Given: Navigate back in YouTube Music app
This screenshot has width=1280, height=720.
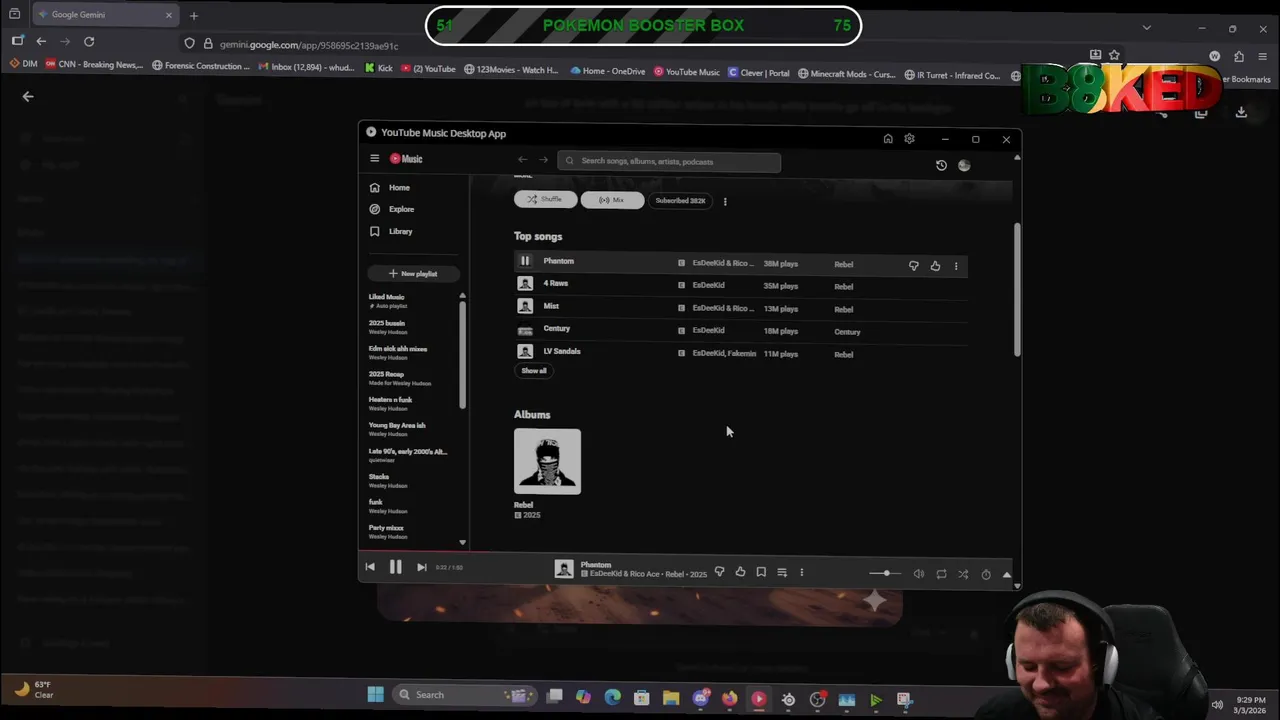Looking at the screenshot, I should pos(522,160).
